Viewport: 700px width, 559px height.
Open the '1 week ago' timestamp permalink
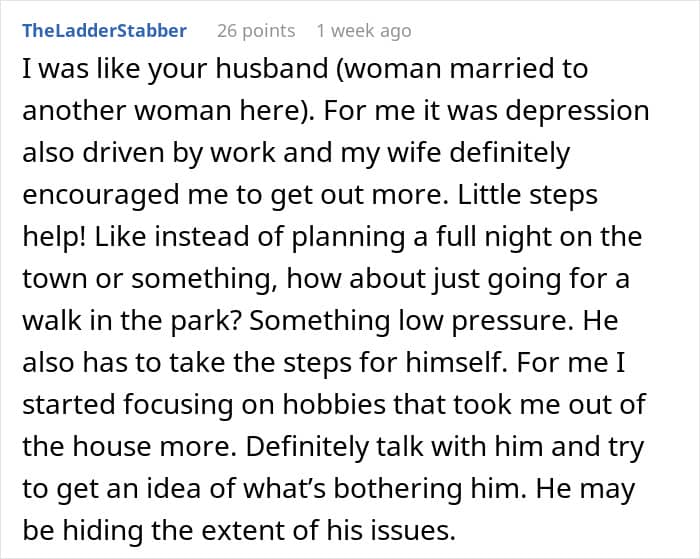pyautogui.click(x=364, y=30)
